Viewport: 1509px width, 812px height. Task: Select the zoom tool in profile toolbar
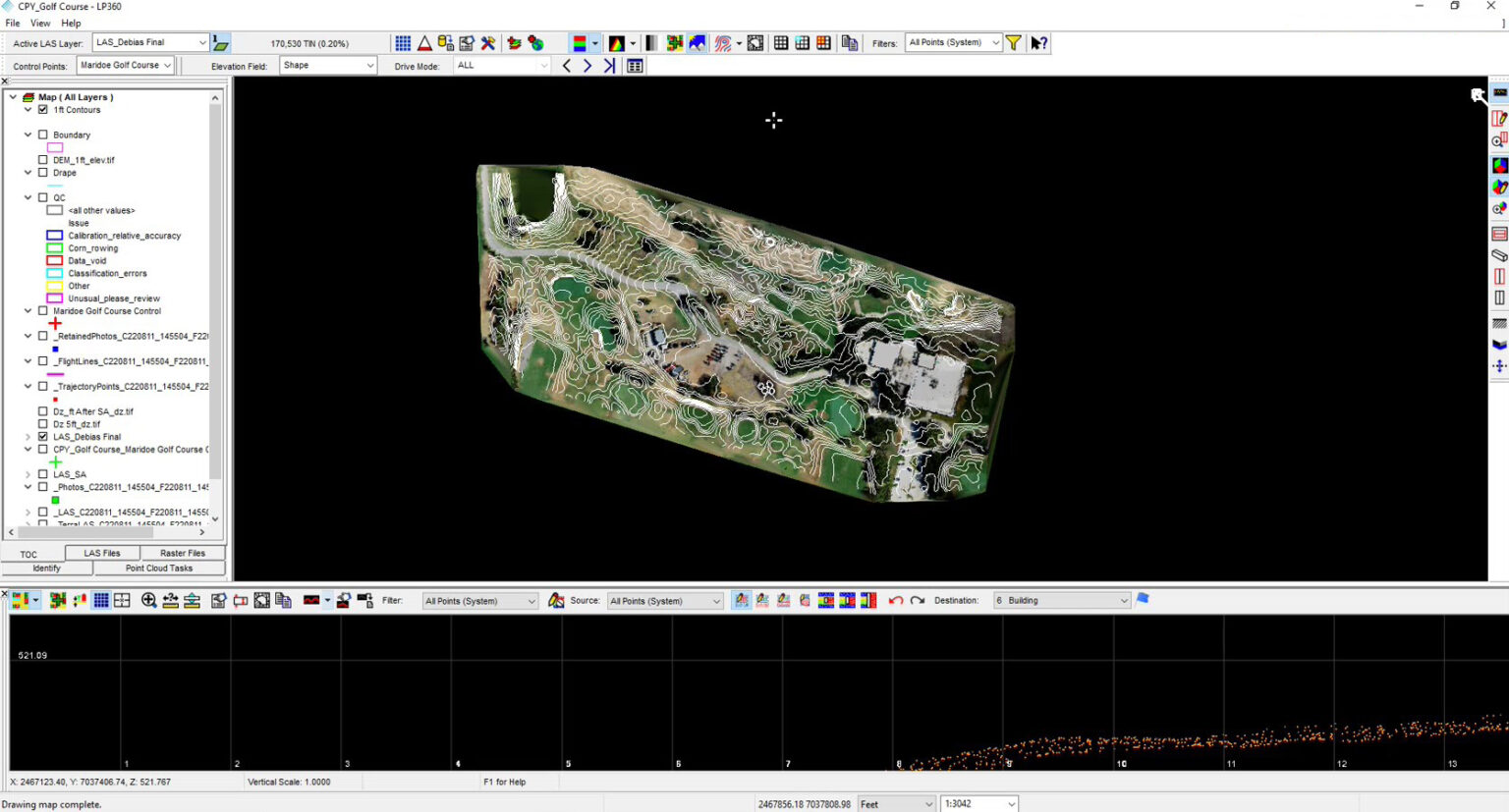point(147,599)
